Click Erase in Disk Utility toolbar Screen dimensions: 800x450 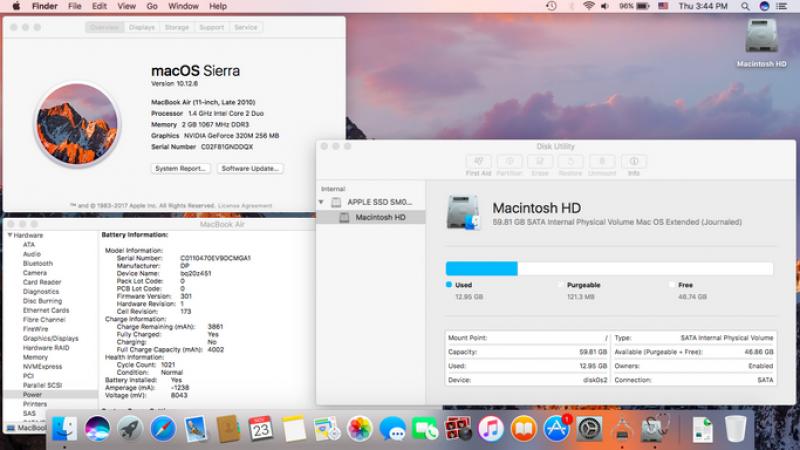540,166
